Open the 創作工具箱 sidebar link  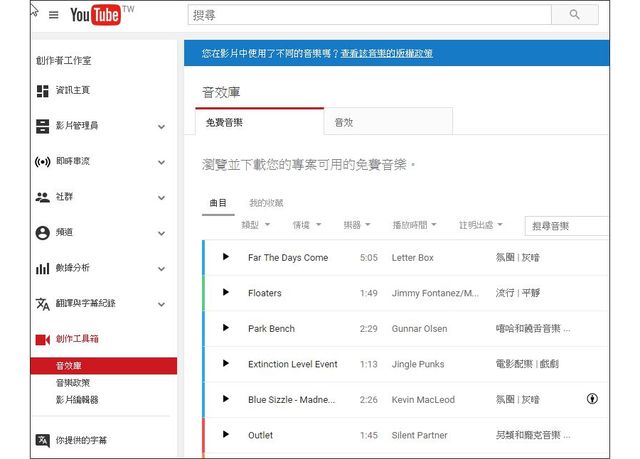tap(77, 339)
